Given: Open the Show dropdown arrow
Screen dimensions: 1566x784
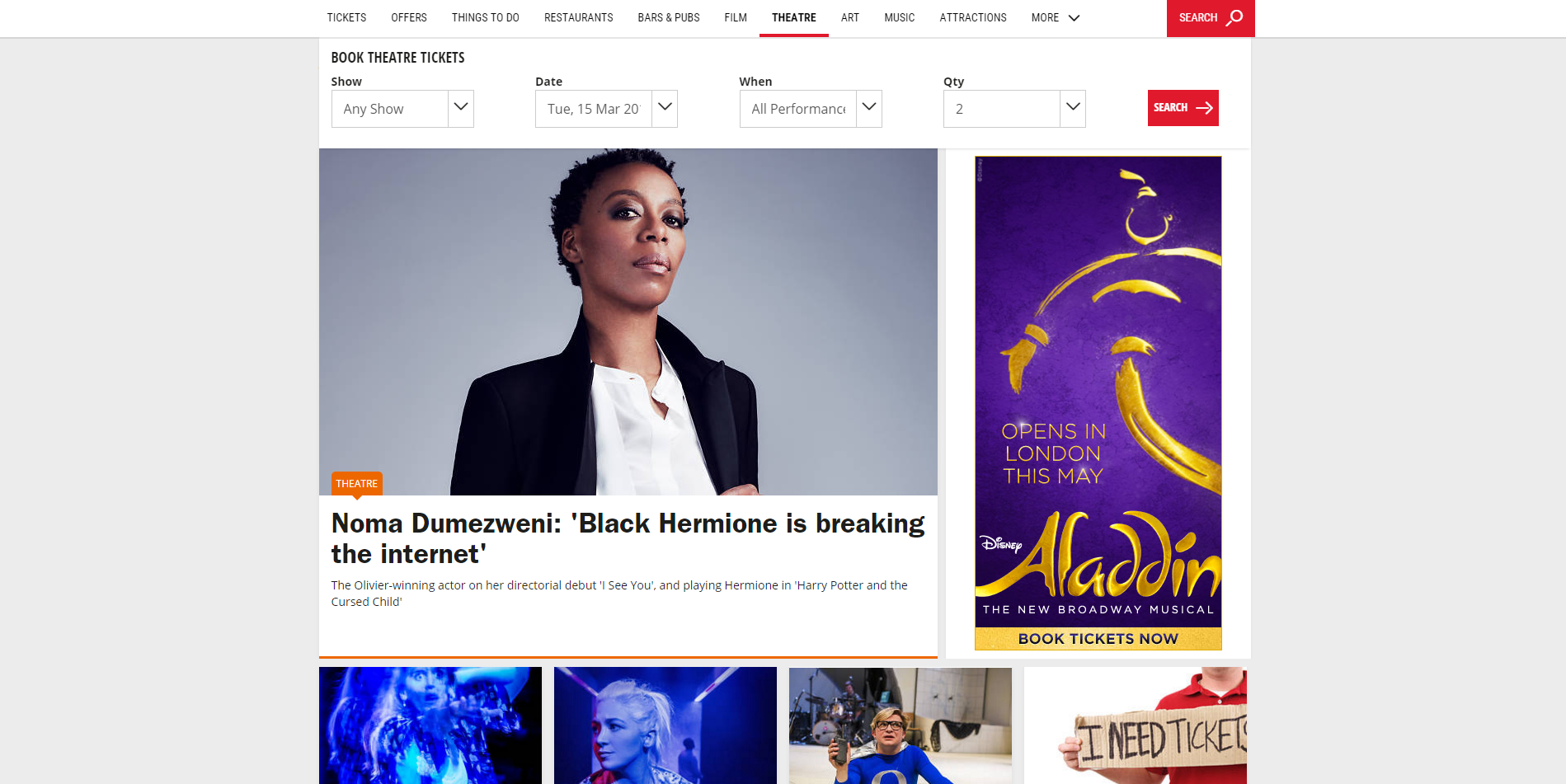Looking at the screenshot, I should pyautogui.click(x=461, y=108).
